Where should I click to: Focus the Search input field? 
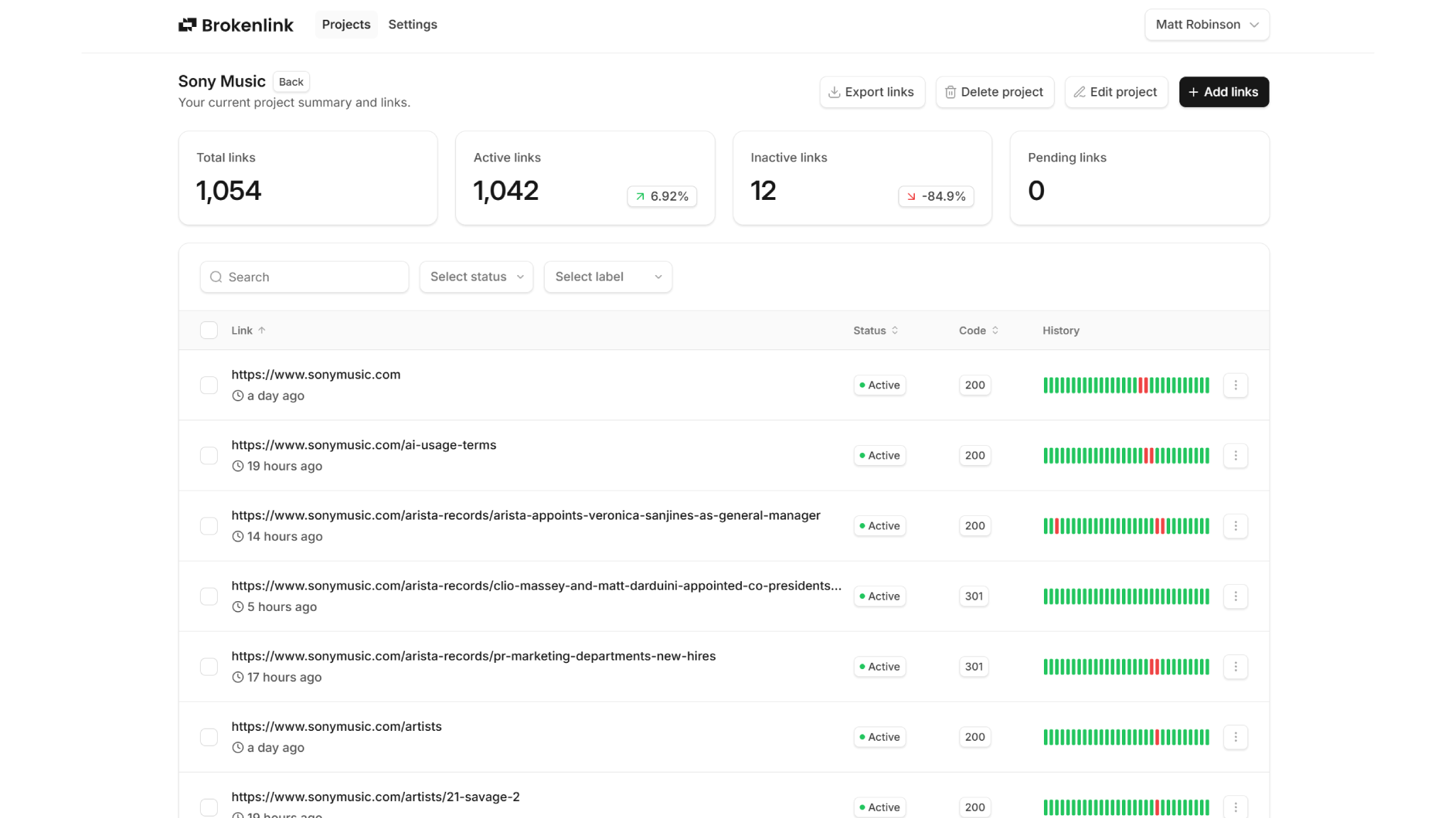(x=304, y=277)
